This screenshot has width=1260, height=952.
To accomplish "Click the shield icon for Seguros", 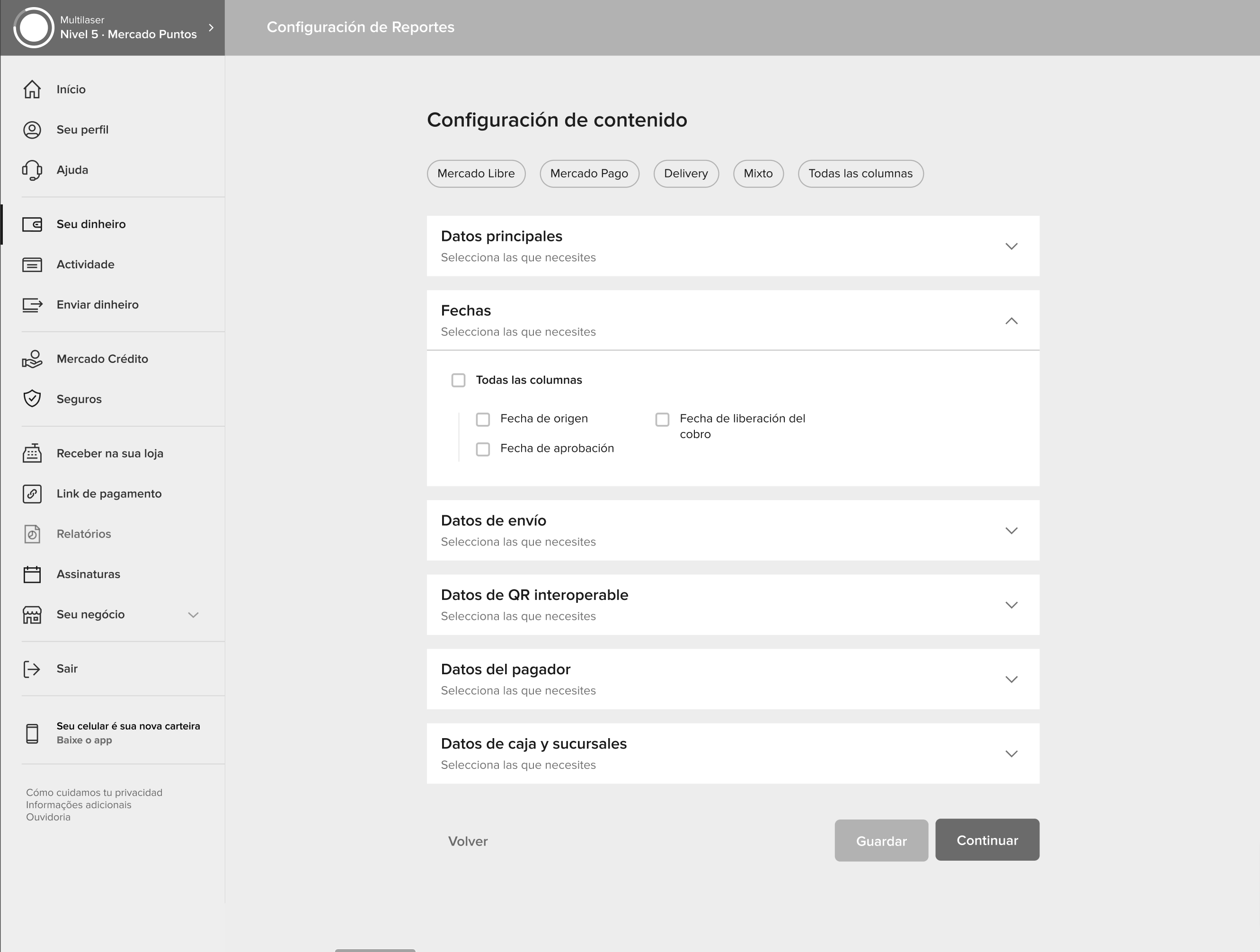I will tap(32, 398).
